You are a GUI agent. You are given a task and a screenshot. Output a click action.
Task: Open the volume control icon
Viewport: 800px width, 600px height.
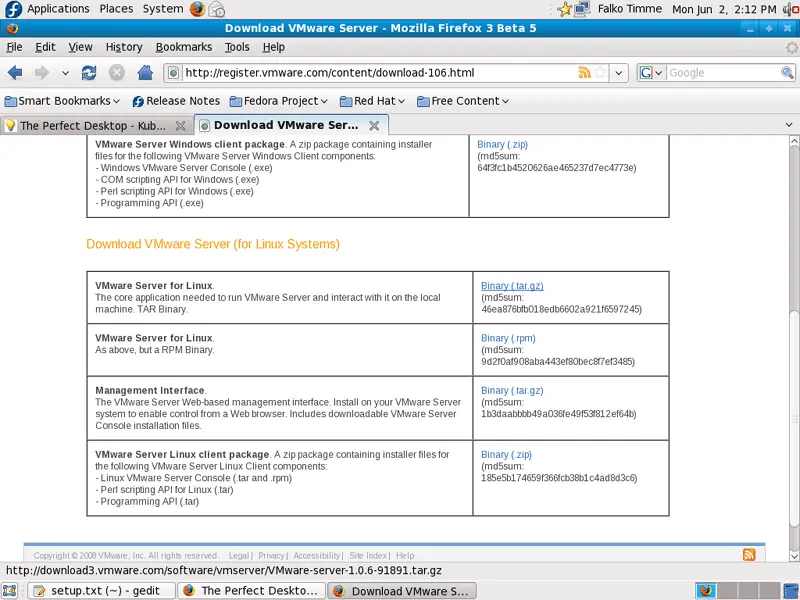click(x=791, y=9)
